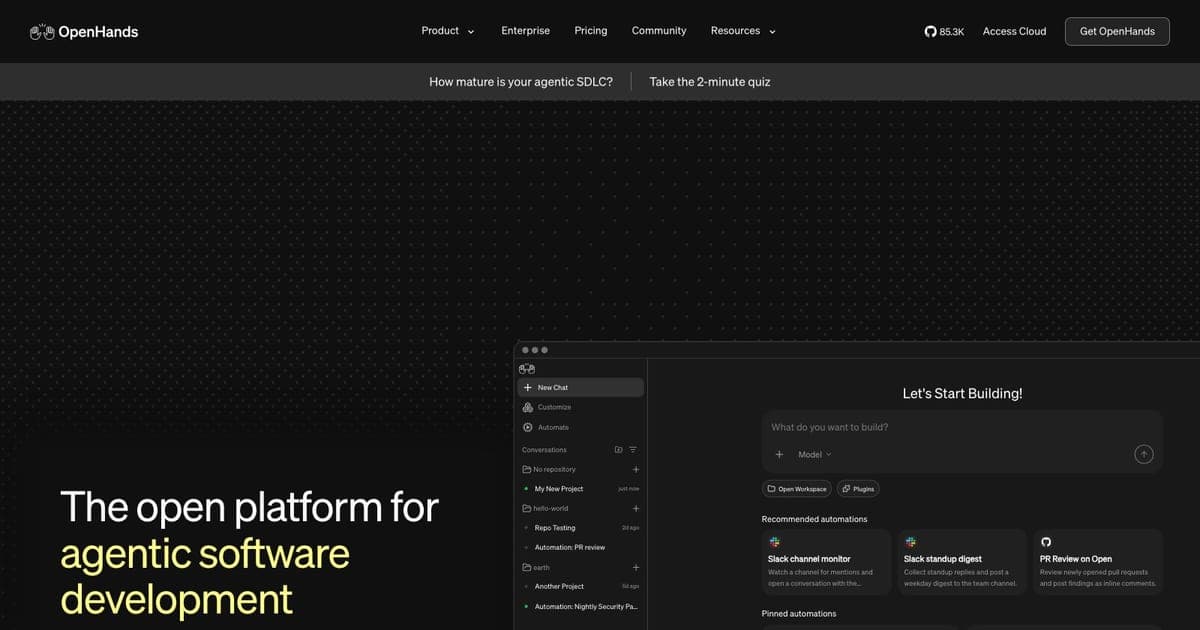Expand the Product dropdown in the navigation
1200x630 pixels.
pos(448,31)
